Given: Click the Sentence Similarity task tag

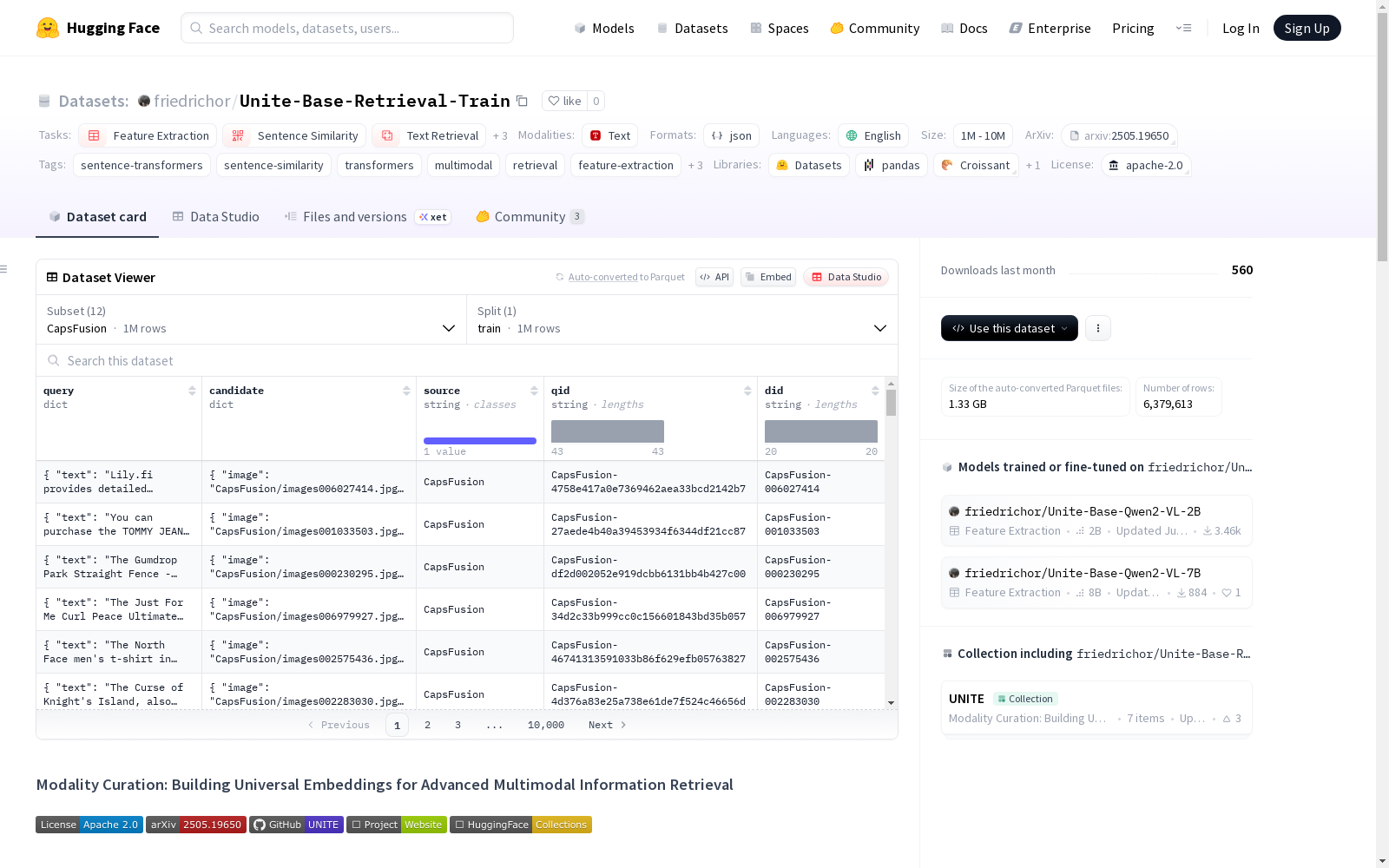Looking at the screenshot, I should point(294,135).
